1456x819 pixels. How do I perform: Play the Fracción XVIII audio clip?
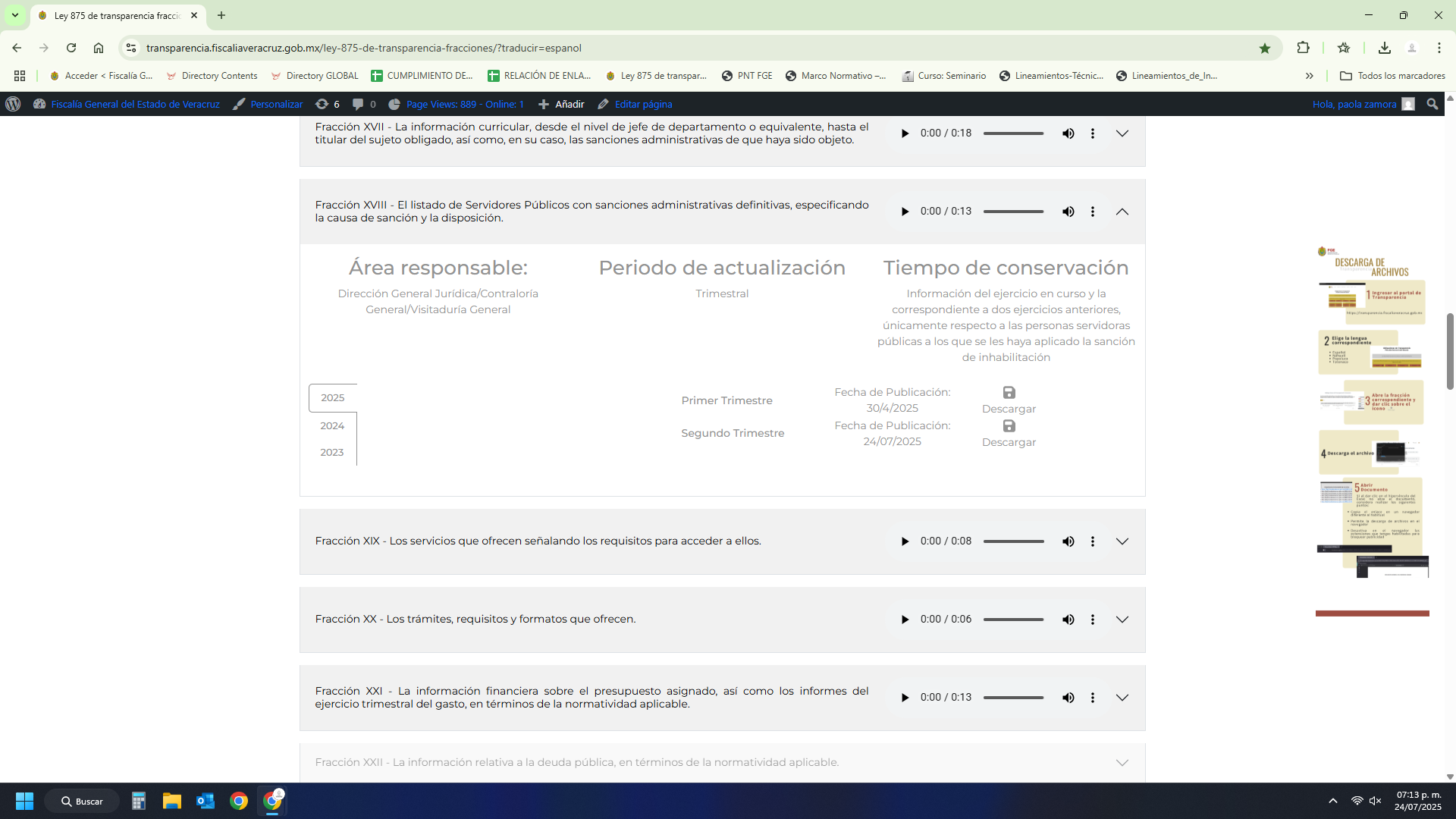pos(905,212)
